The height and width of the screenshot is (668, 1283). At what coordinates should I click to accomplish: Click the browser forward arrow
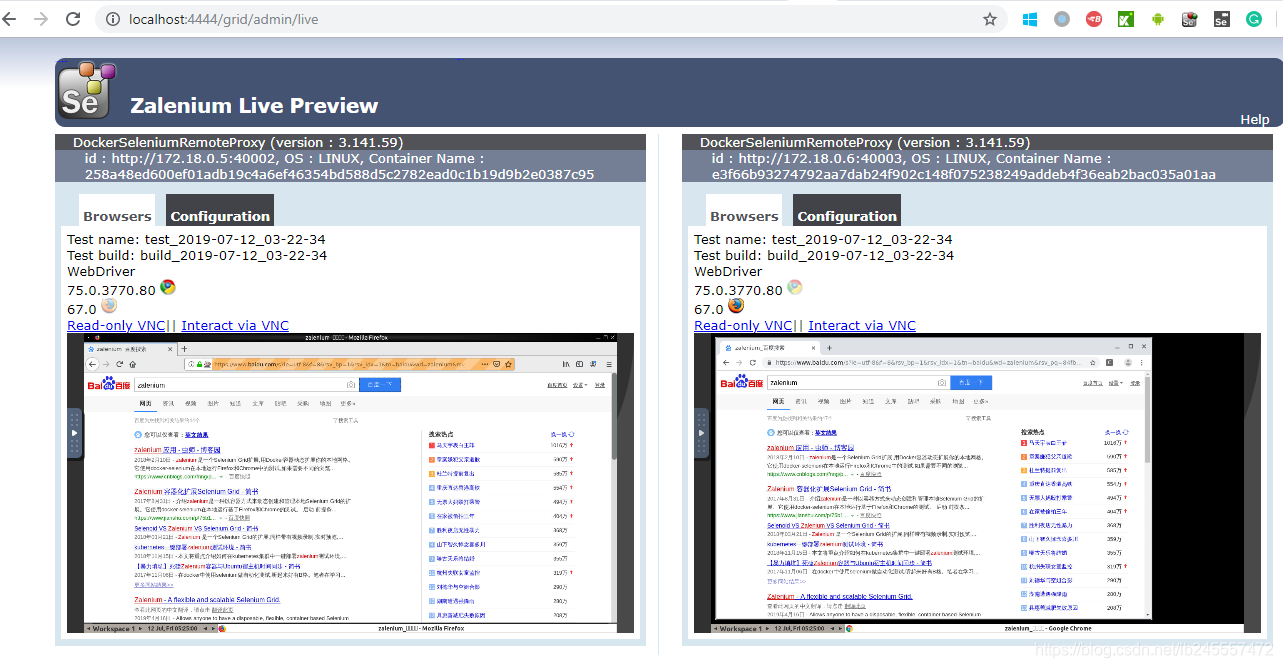[41, 19]
